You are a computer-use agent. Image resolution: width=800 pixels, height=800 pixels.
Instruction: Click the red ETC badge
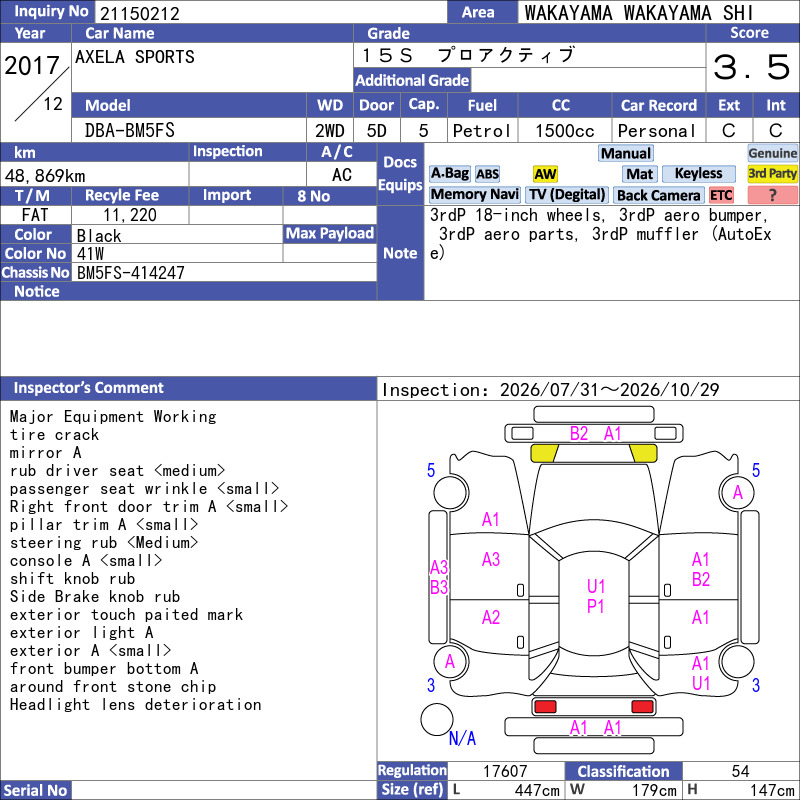tap(721, 195)
